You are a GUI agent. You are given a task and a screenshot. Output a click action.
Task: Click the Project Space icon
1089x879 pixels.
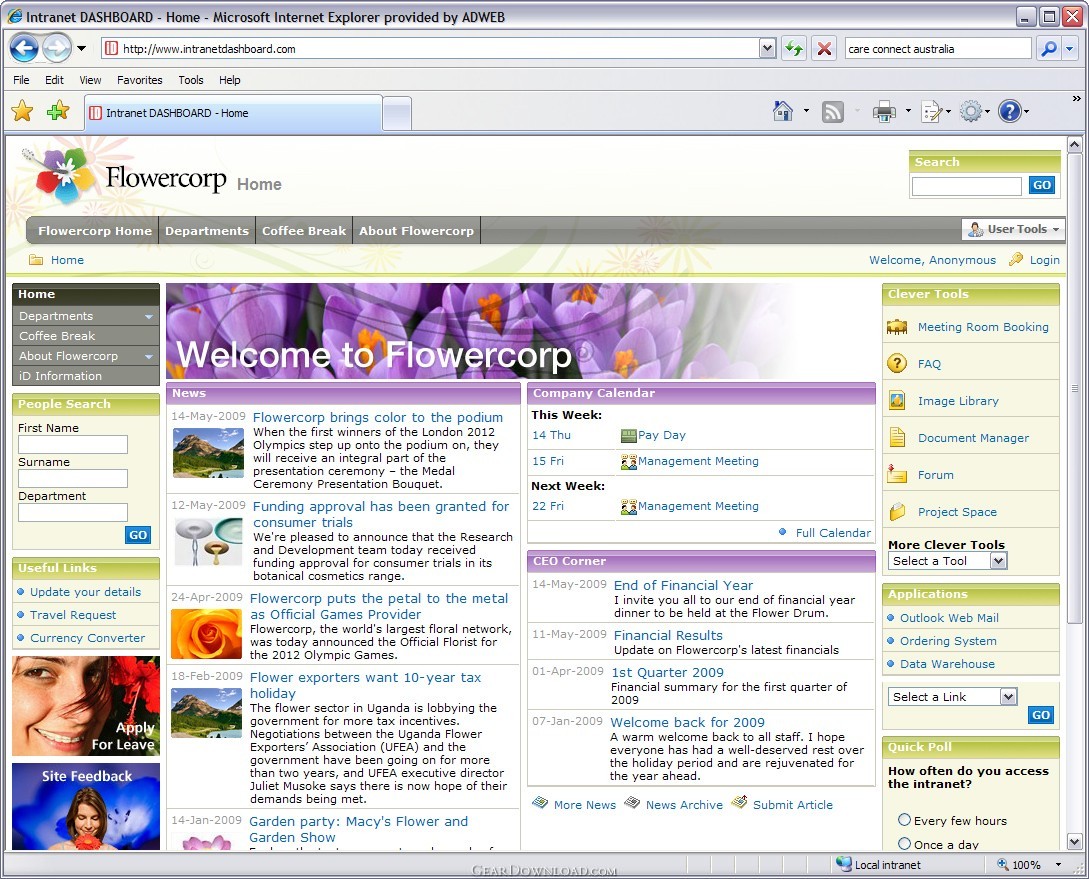(x=897, y=512)
